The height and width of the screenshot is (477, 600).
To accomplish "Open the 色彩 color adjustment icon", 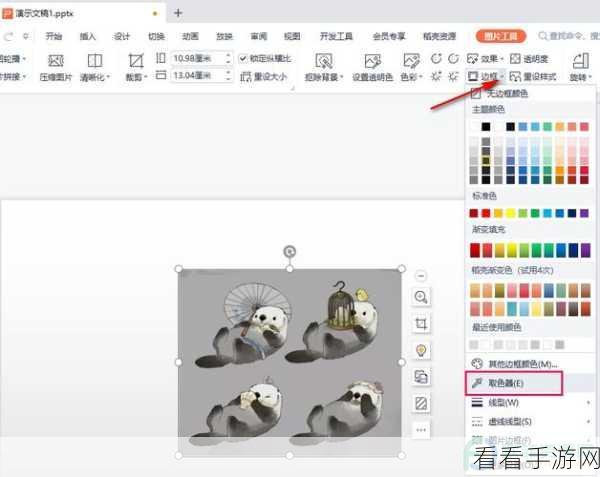I will coord(411,61).
